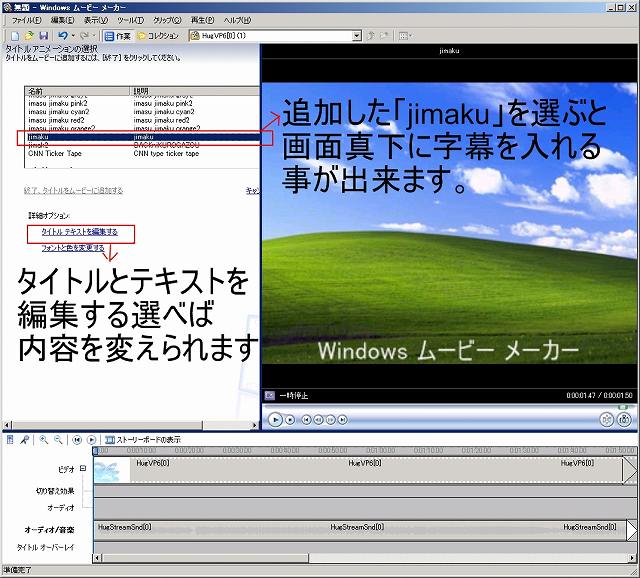Click the 名前 column header
This screenshot has height=578, width=640.
pyautogui.click(x=77, y=91)
